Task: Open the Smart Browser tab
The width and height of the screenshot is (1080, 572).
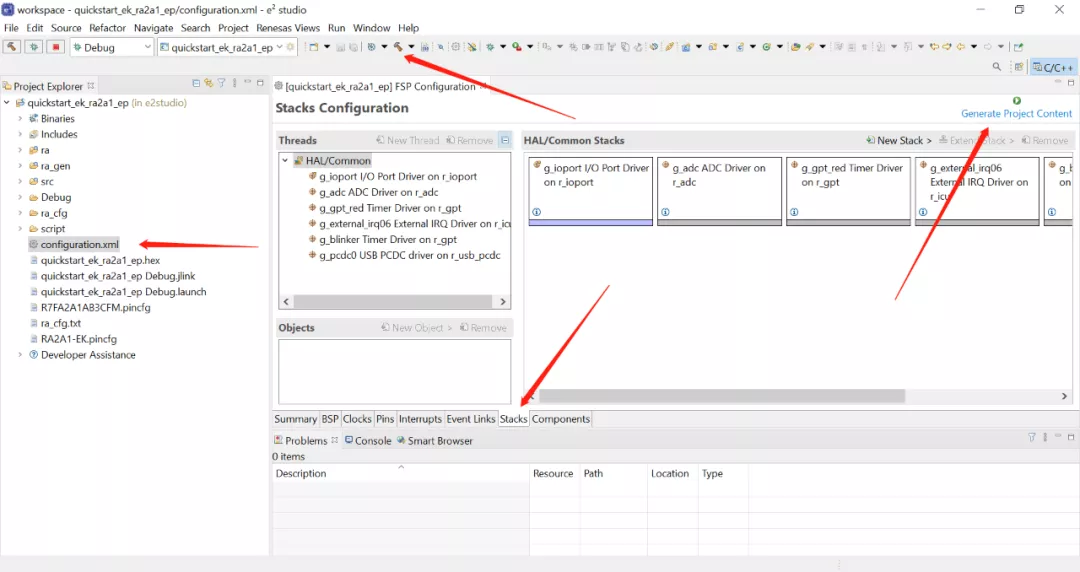Action: click(435, 440)
